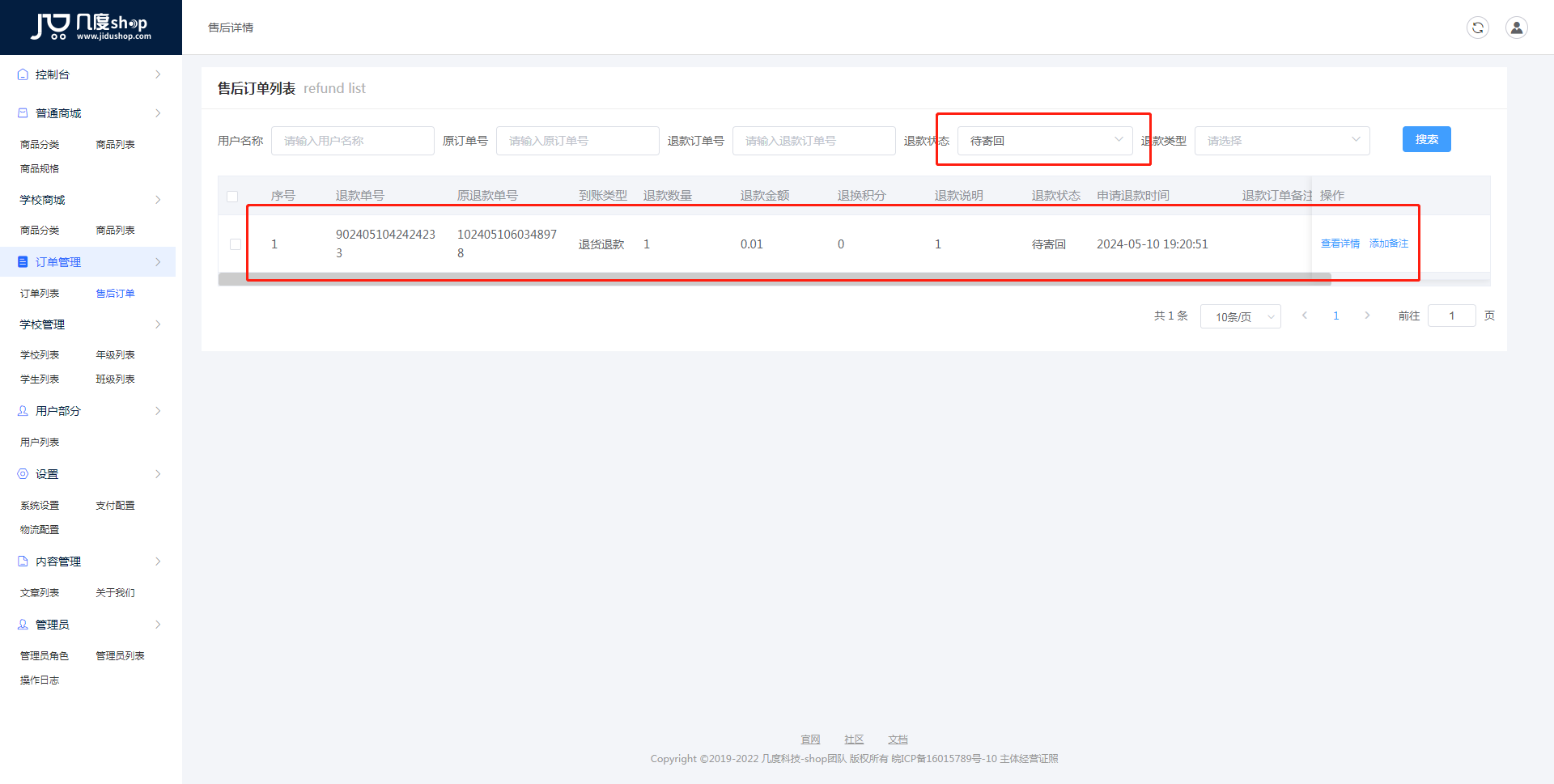Toggle the select-all checkbox in table header
Viewport: 1554px width, 784px height.
pos(232,197)
